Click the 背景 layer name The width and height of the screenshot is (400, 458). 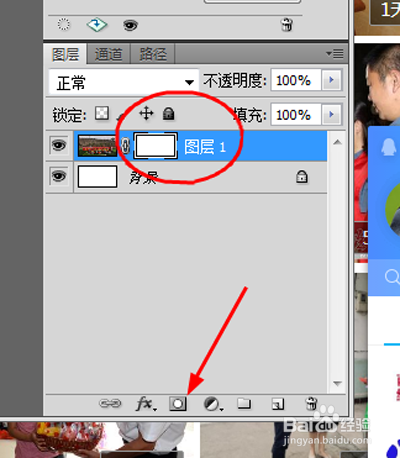coord(143,177)
